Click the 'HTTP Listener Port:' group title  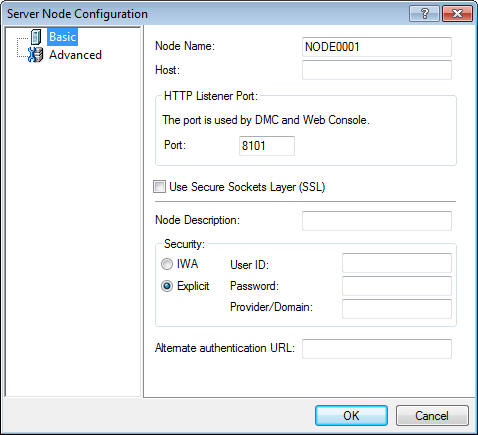[x=211, y=96]
